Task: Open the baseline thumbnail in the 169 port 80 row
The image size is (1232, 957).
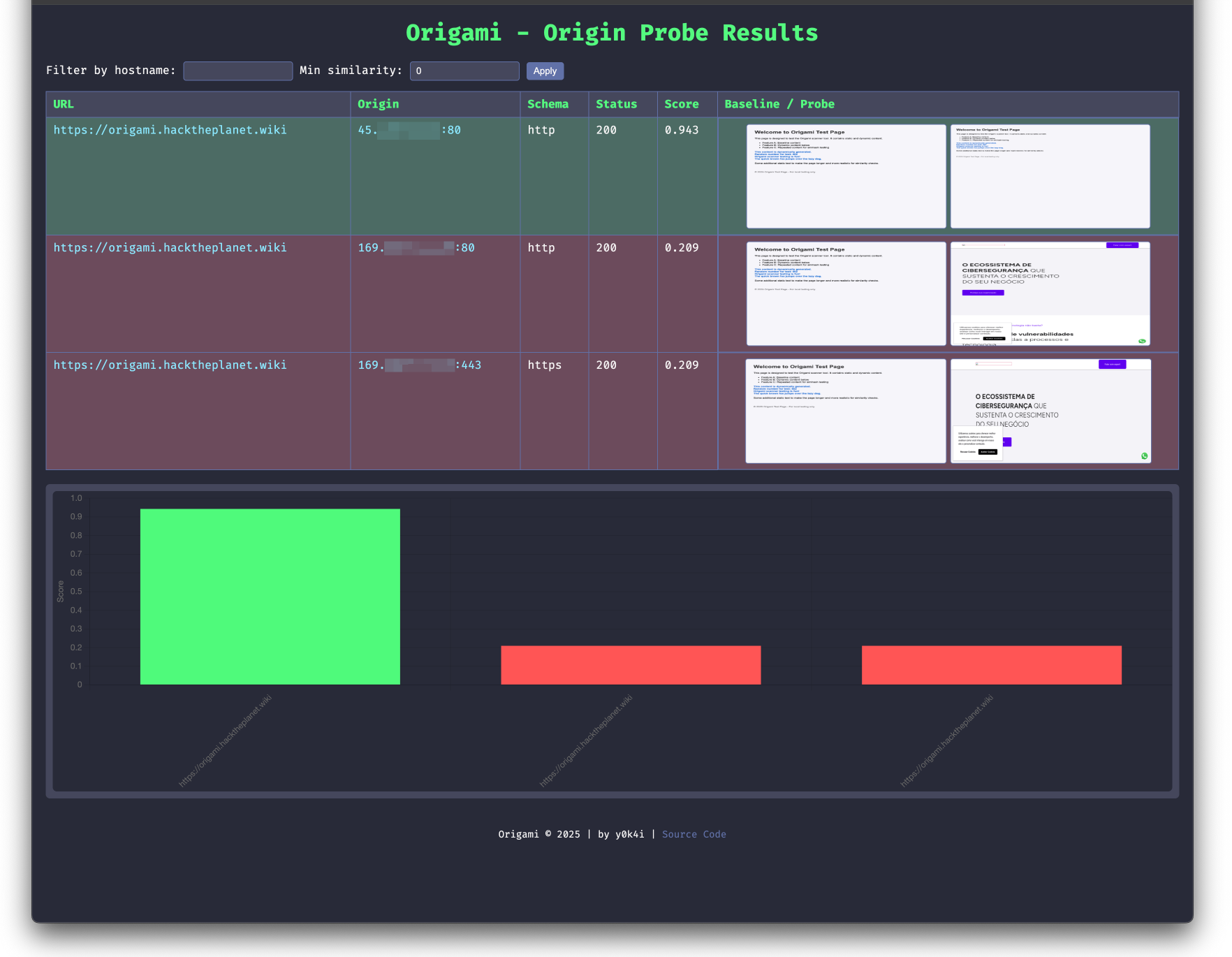Action: (846, 293)
